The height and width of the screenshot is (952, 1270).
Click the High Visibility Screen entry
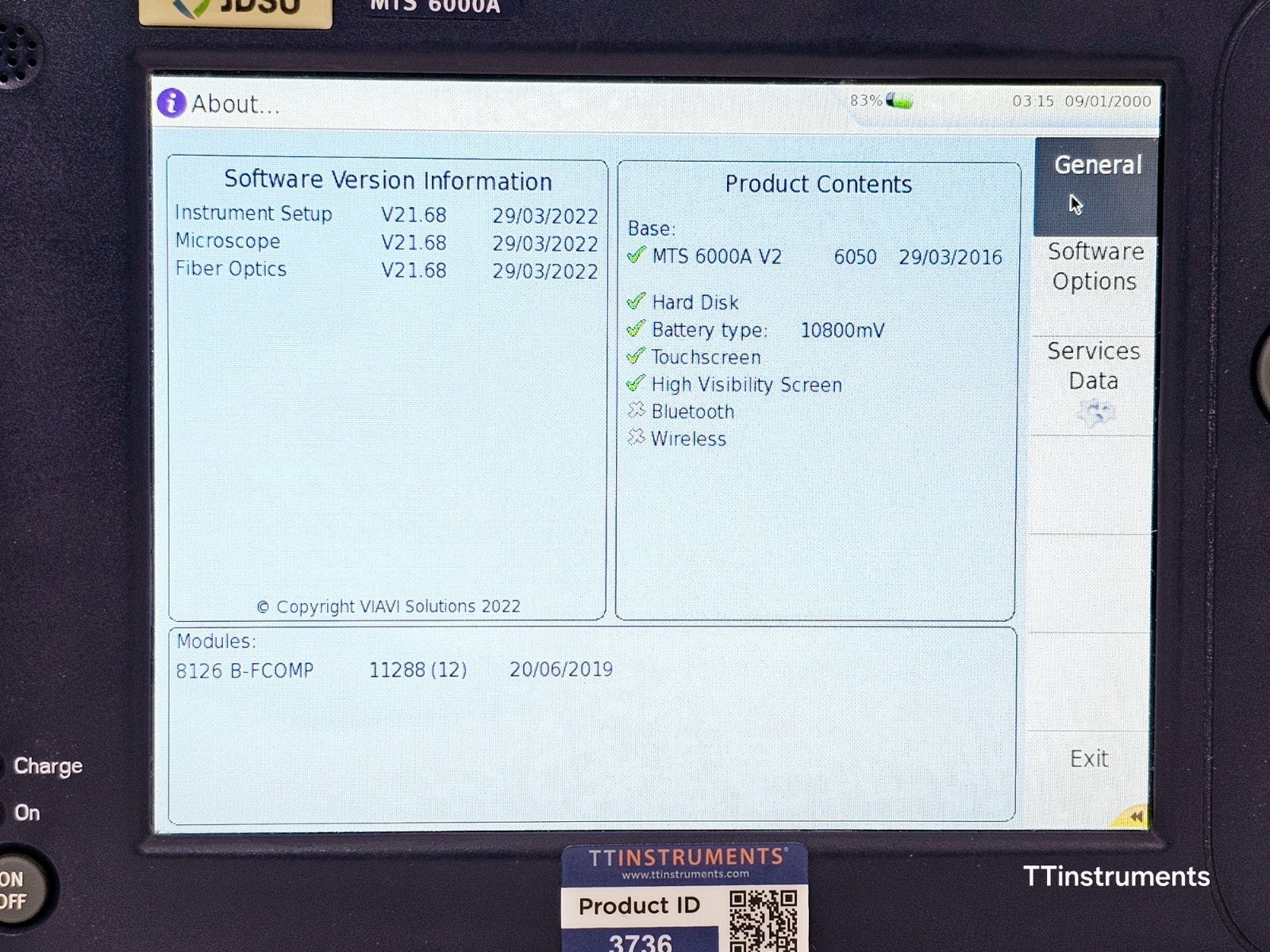746,385
